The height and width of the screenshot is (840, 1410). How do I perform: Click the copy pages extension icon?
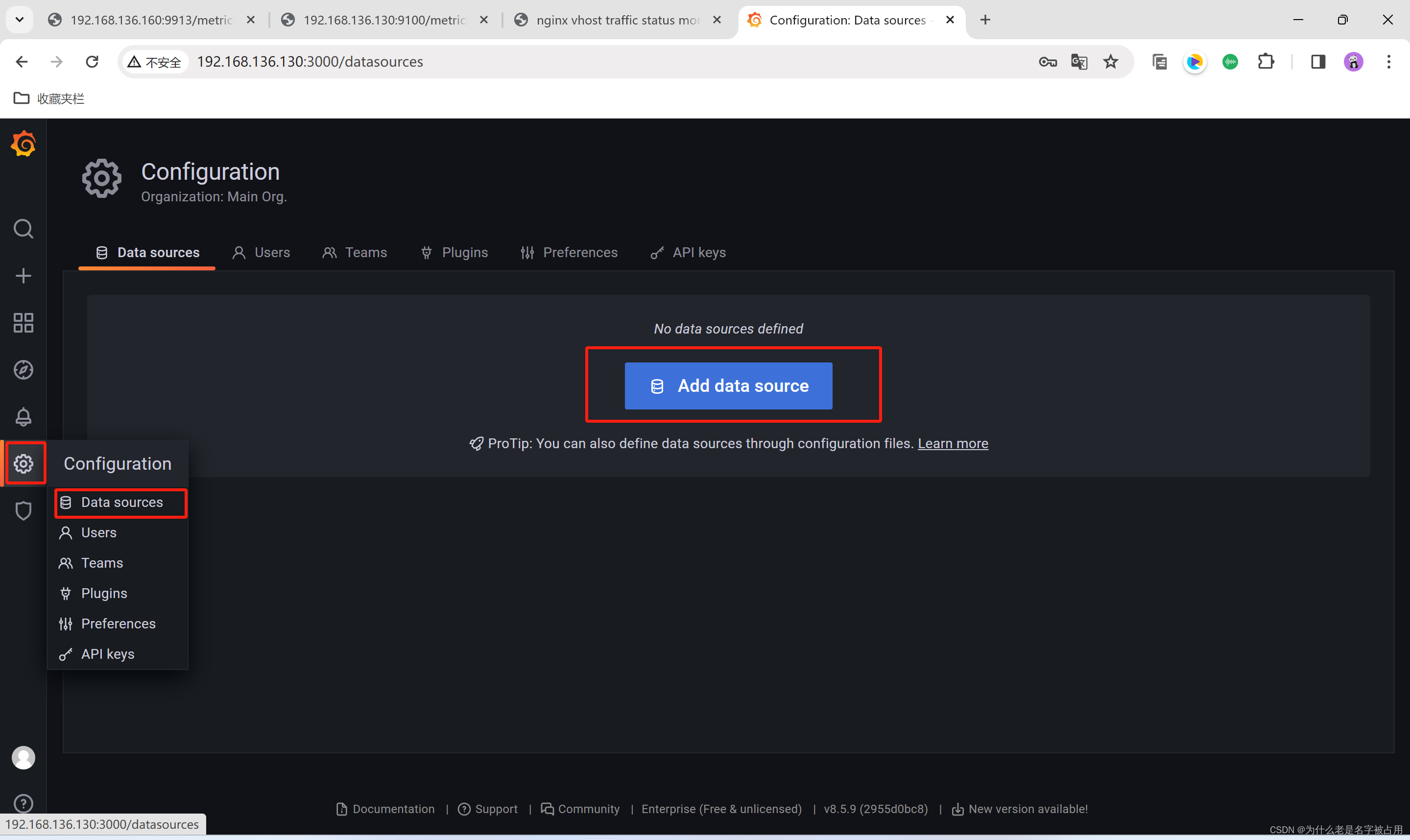1159,61
